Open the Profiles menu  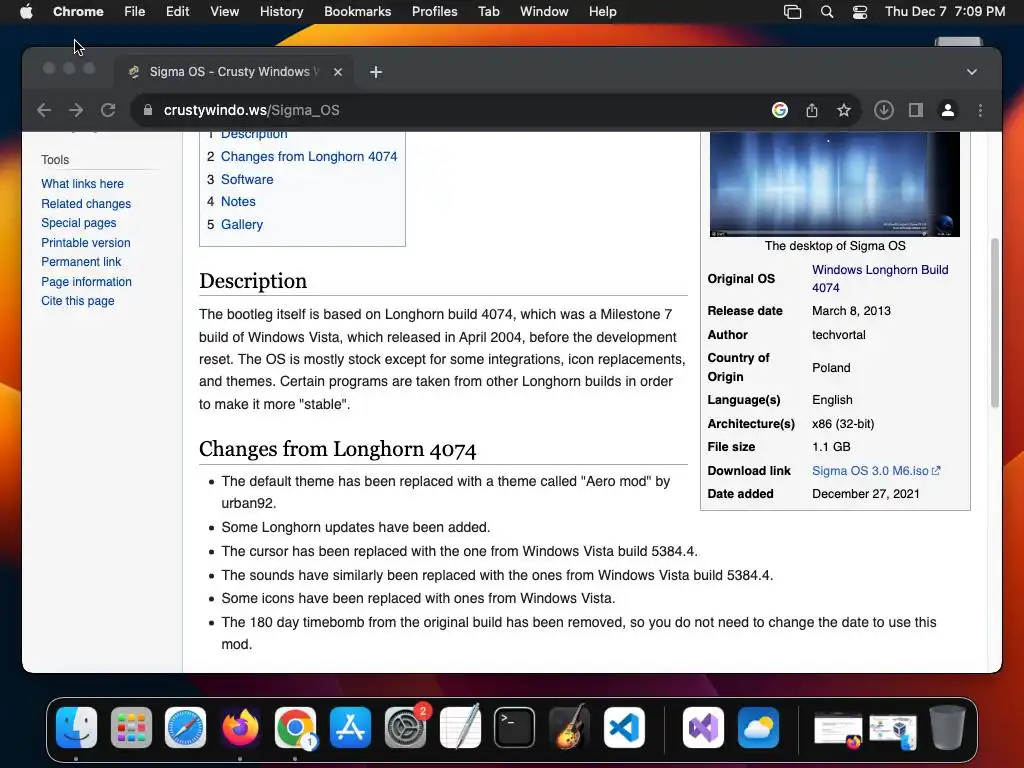pyautogui.click(x=434, y=12)
